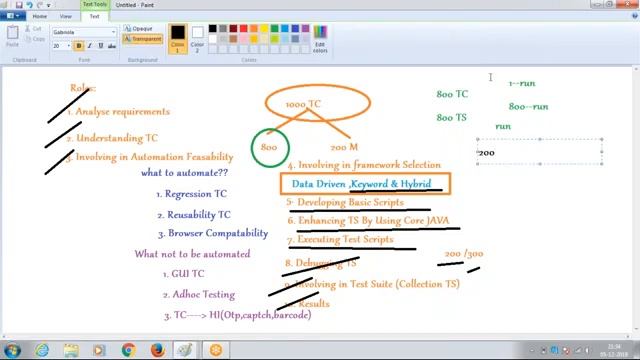This screenshot has height=360, width=640.
Task: Click the text '7. Executing Test Scripts'
Action: click(x=340, y=239)
